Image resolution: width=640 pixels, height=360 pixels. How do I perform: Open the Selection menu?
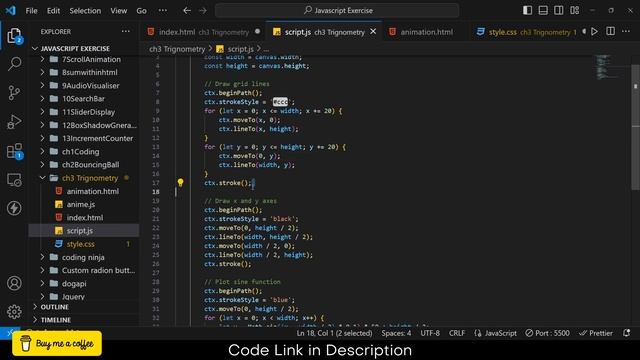click(85, 11)
